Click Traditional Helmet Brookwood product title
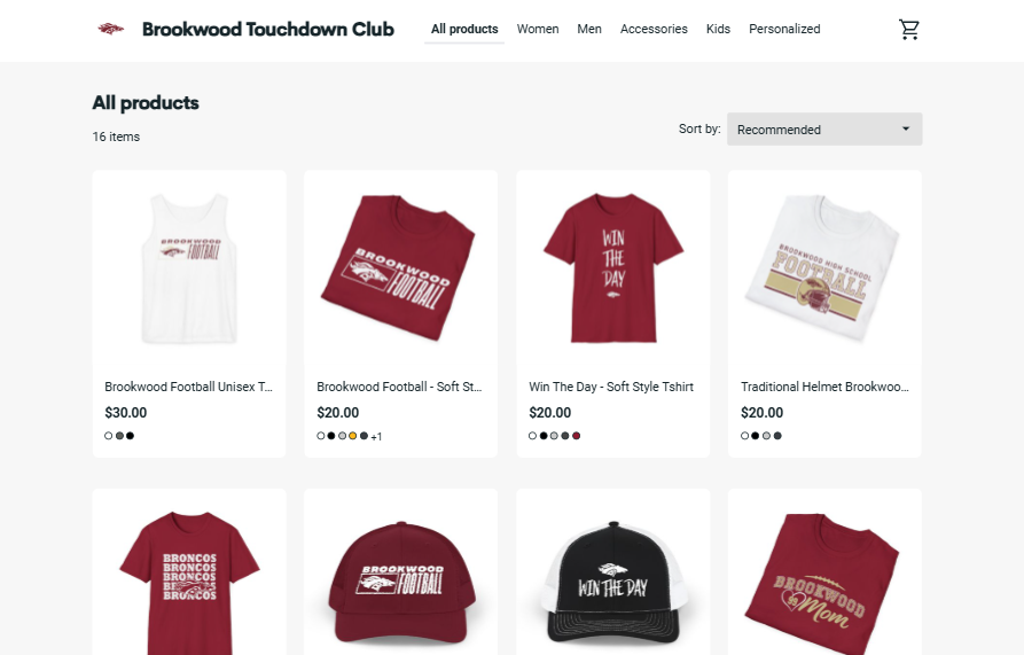Screen dimensions: 1024x655 (x=824, y=387)
